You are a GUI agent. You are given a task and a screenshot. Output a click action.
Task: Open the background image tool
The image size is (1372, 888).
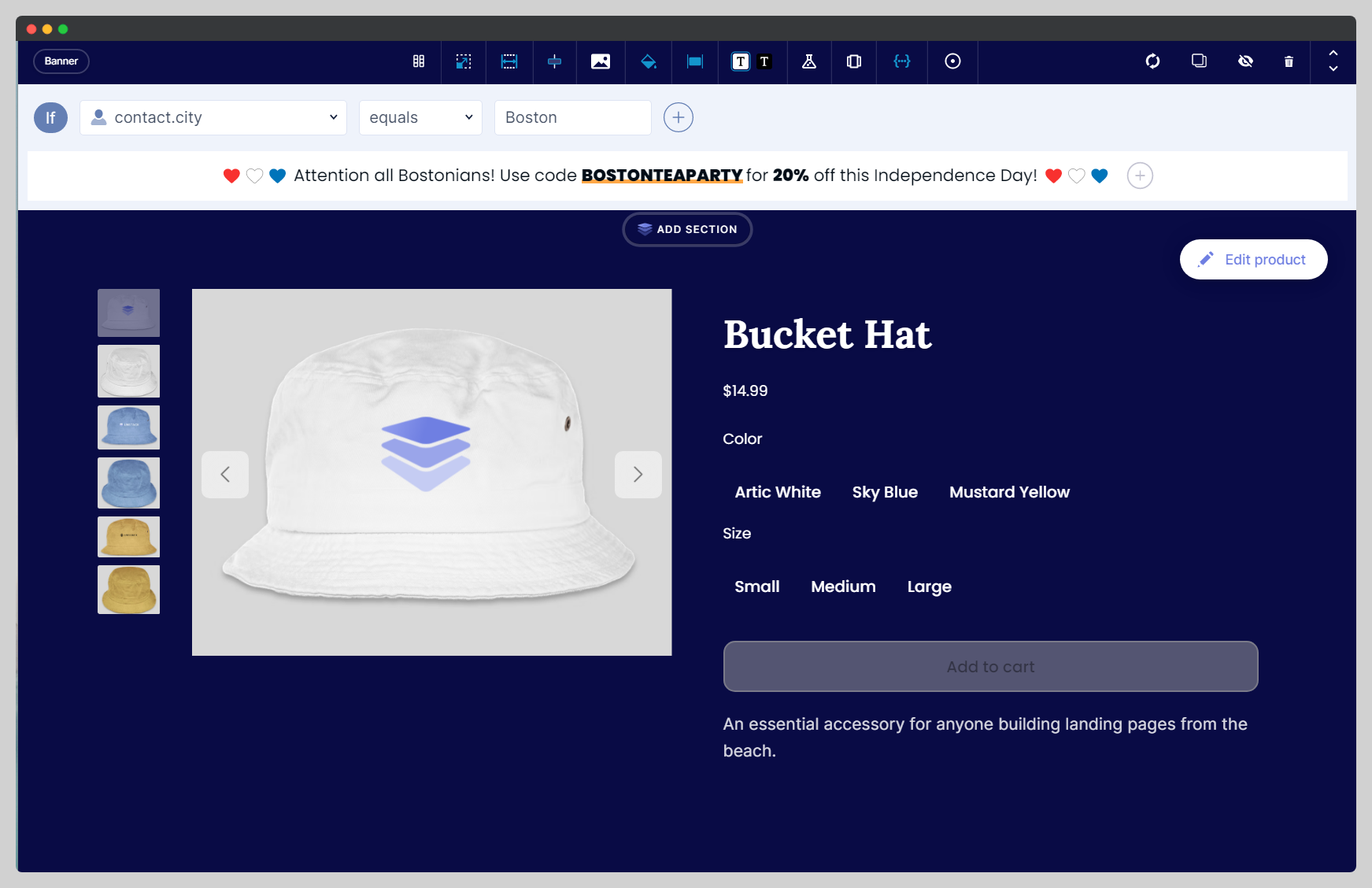pos(601,61)
